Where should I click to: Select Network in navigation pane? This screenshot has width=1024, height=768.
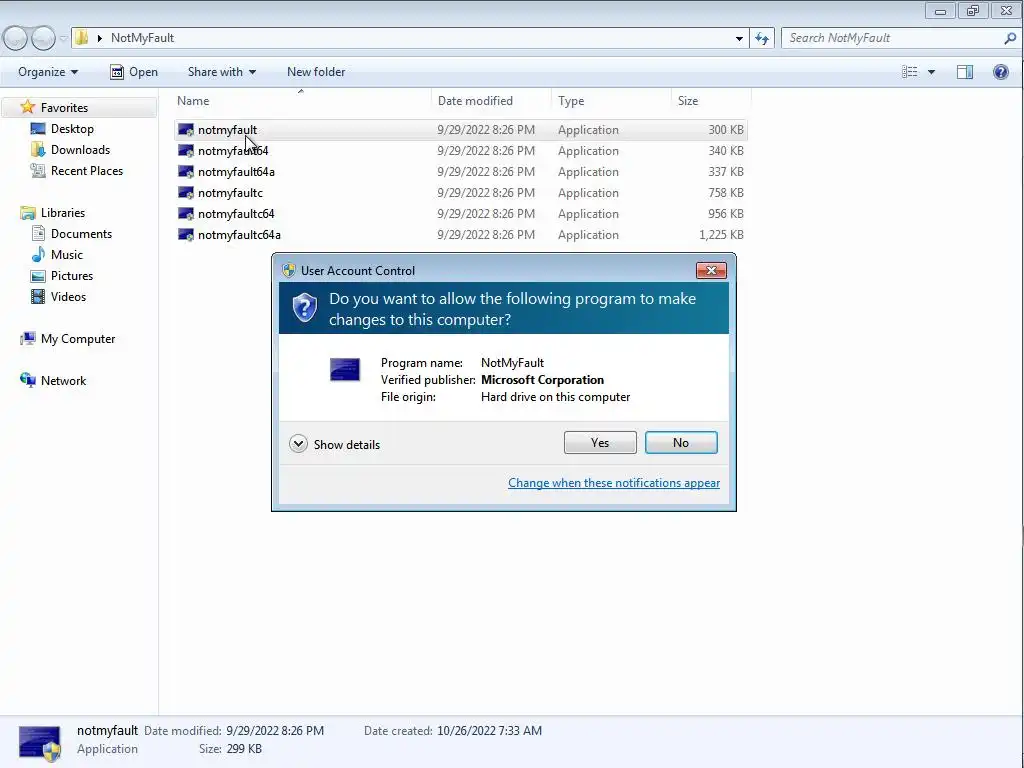tap(63, 381)
